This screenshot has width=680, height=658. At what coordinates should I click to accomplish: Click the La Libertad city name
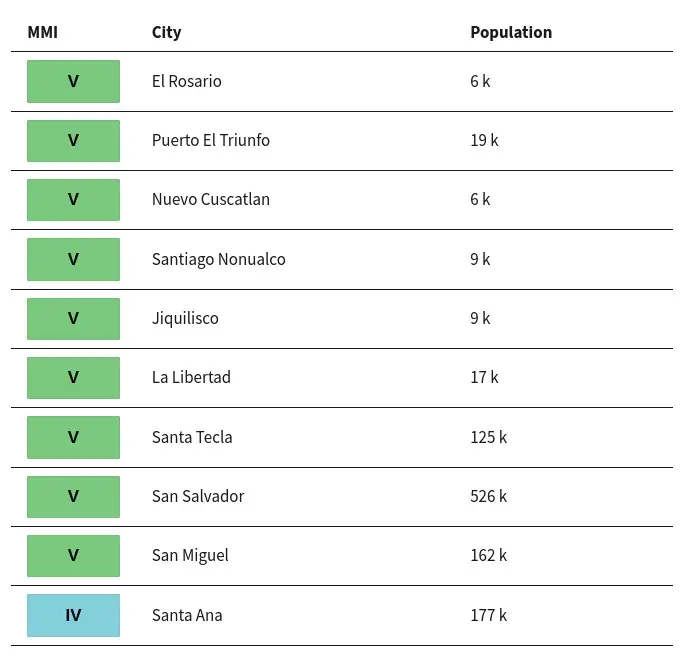coord(191,377)
